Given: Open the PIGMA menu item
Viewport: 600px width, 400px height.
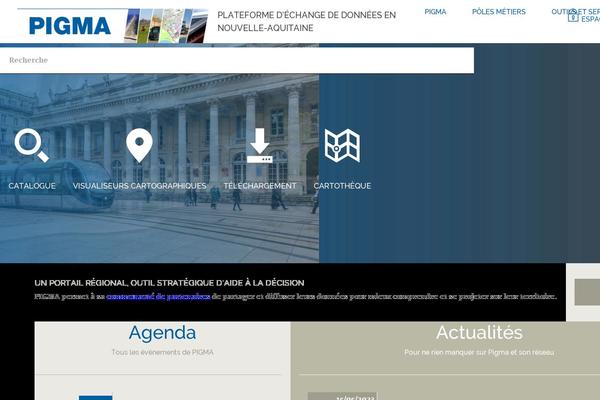Looking at the screenshot, I should pos(435,12).
